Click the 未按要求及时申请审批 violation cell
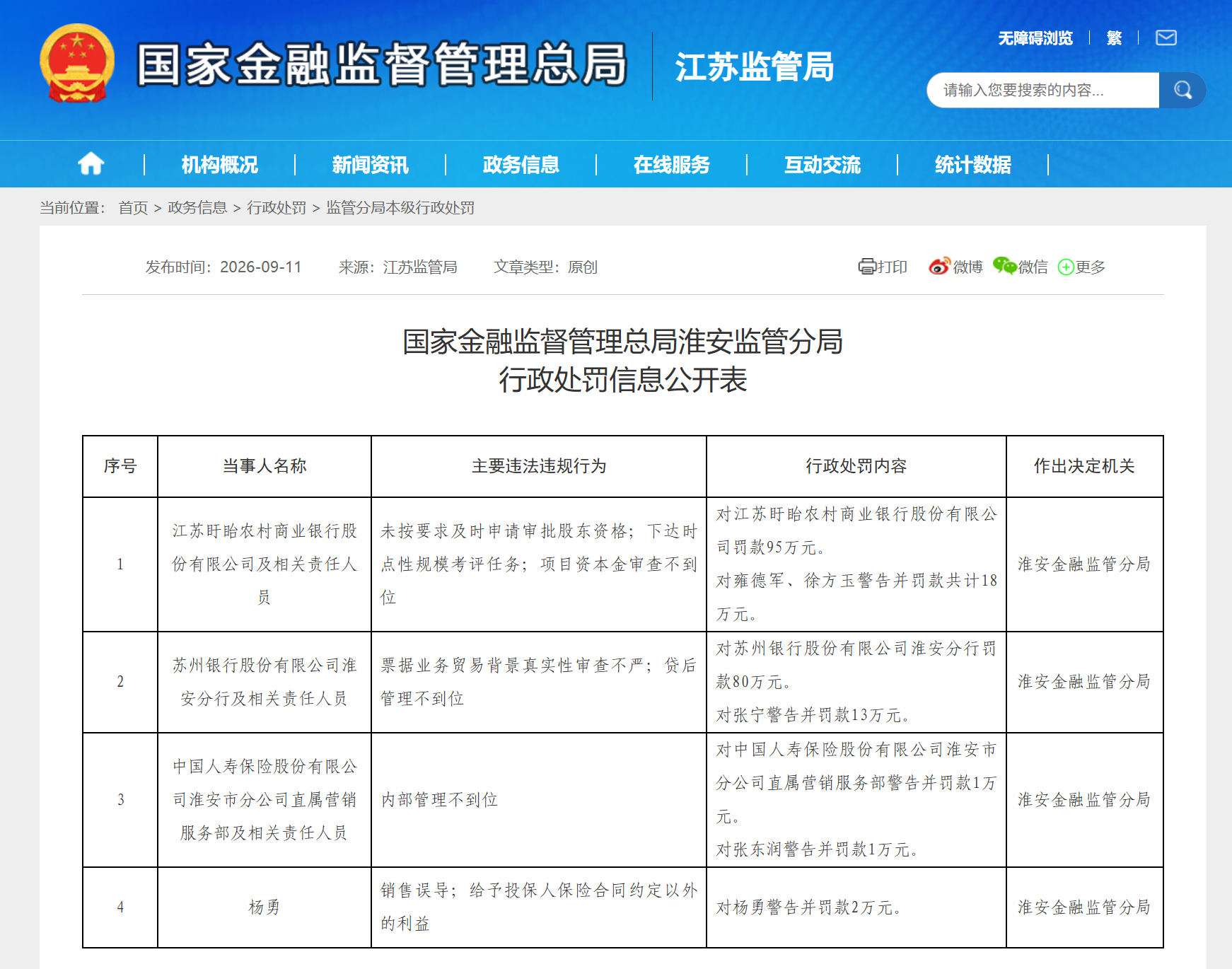This screenshot has height=969, width=1232. pyautogui.click(x=539, y=564)
